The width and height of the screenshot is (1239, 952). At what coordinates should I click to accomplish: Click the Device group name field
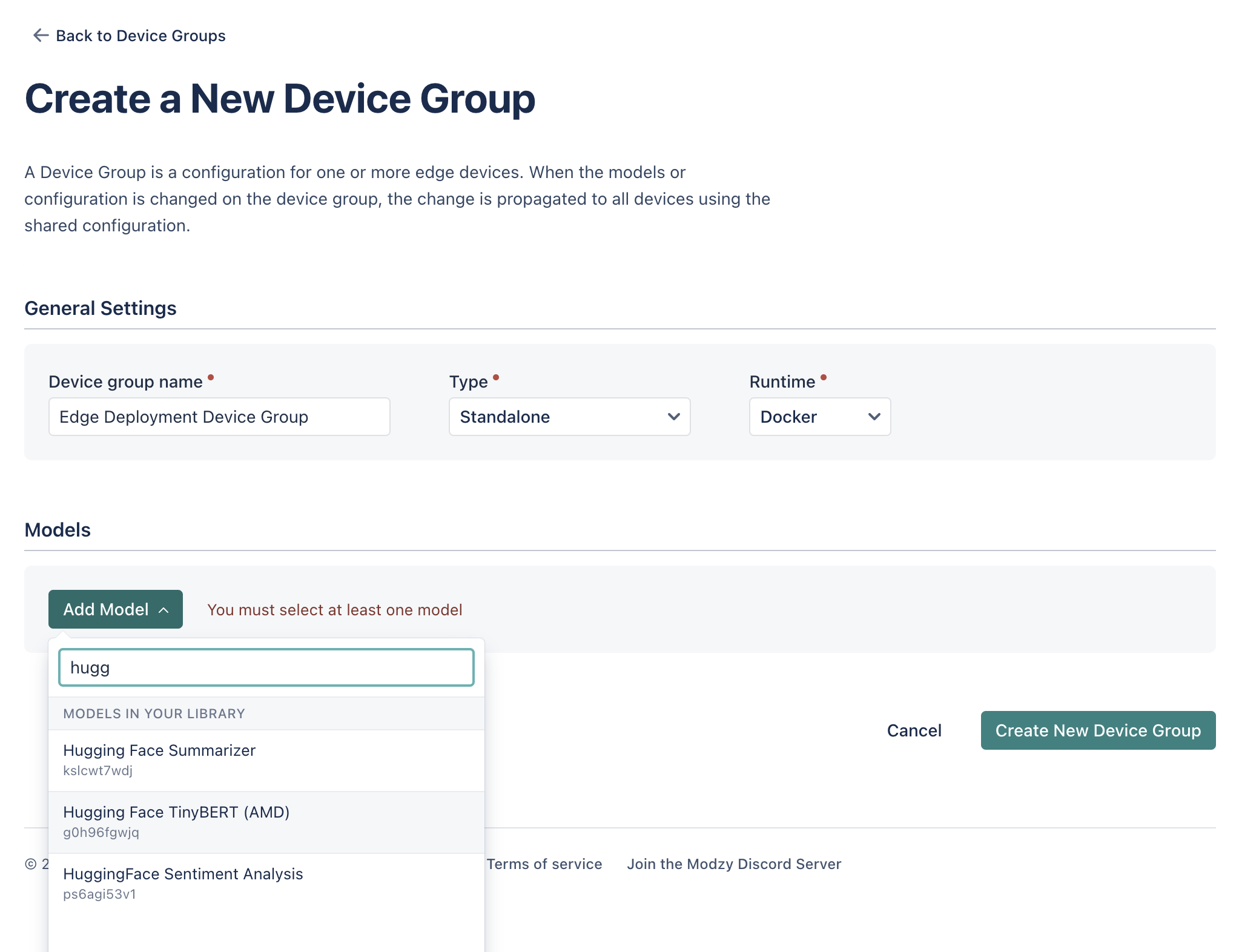click(x=219, y=417)
